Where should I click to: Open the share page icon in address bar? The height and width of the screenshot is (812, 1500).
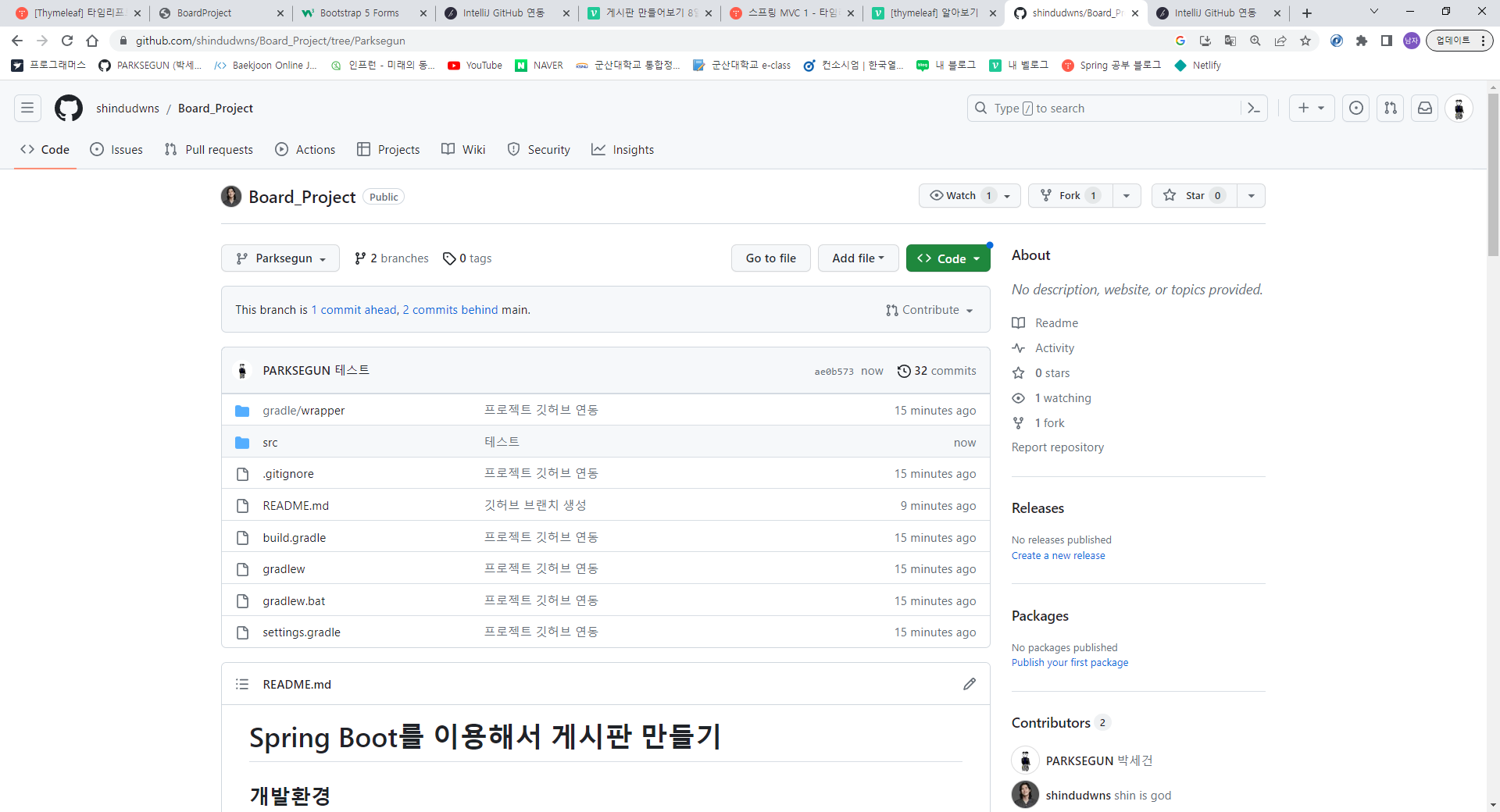1280,41
